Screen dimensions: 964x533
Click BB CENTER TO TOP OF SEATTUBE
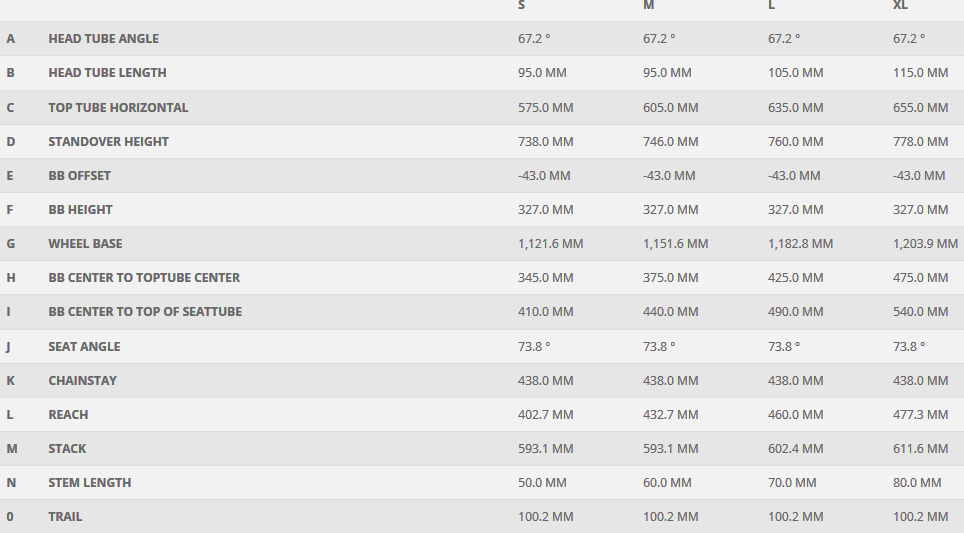145,311
